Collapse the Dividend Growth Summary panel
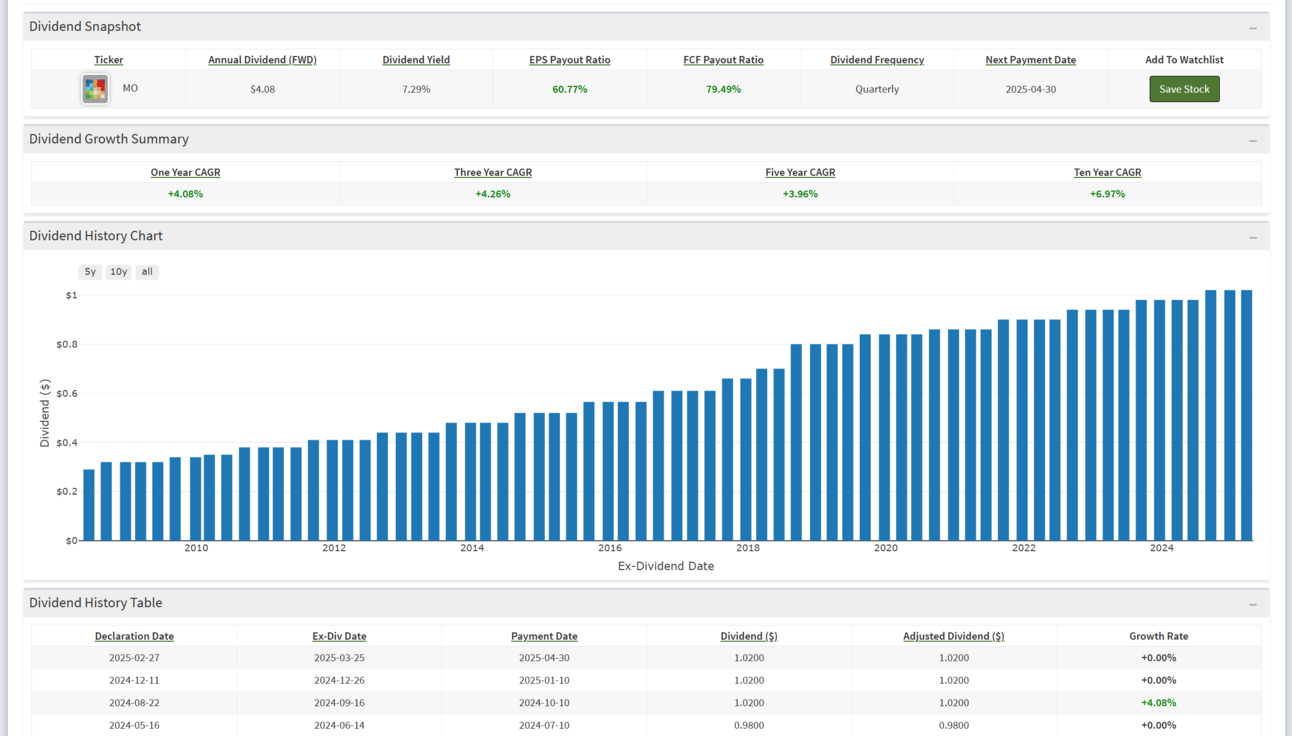 point(1252,140)
